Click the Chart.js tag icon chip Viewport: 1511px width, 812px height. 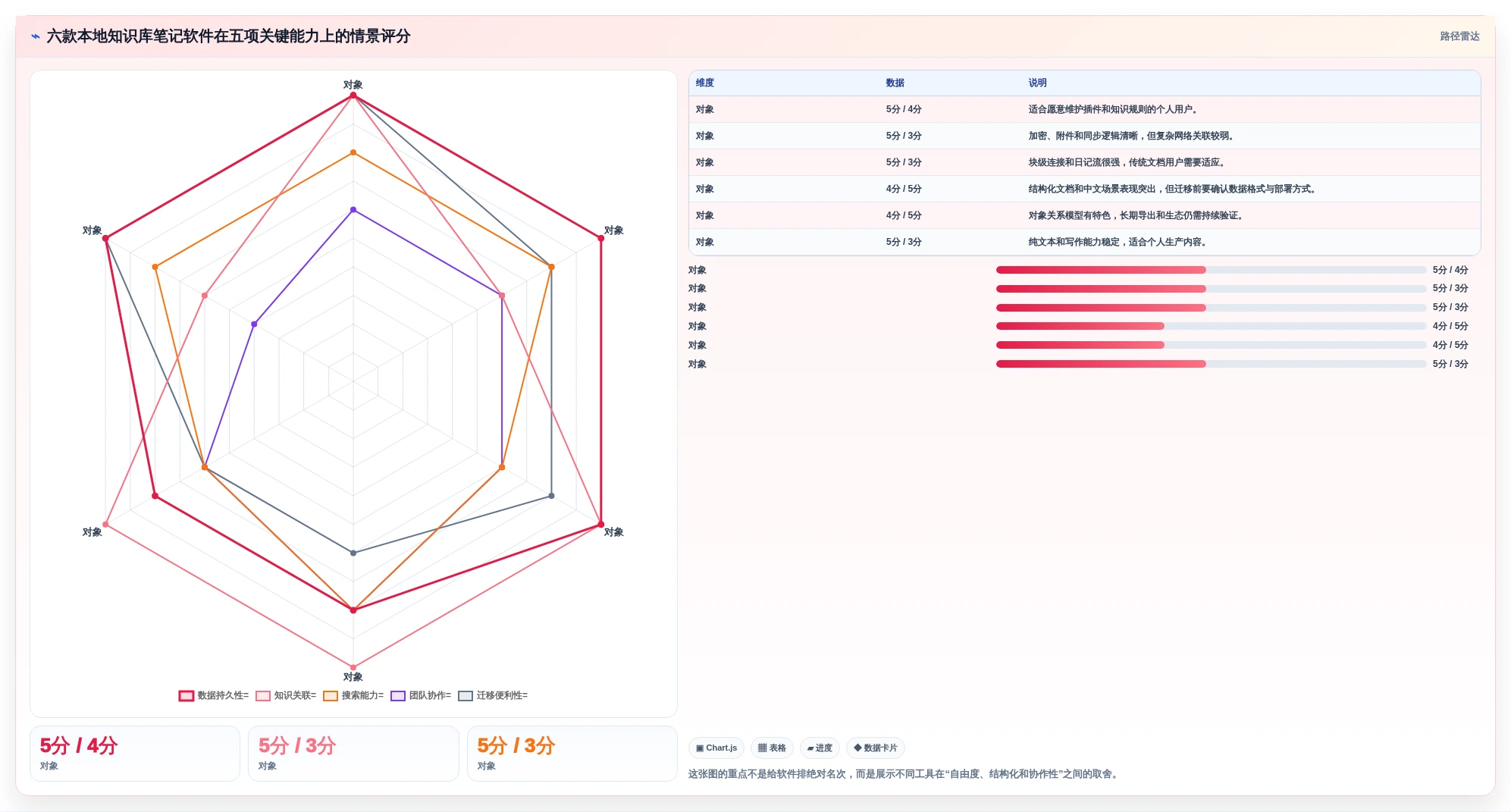tap(716, 748)
